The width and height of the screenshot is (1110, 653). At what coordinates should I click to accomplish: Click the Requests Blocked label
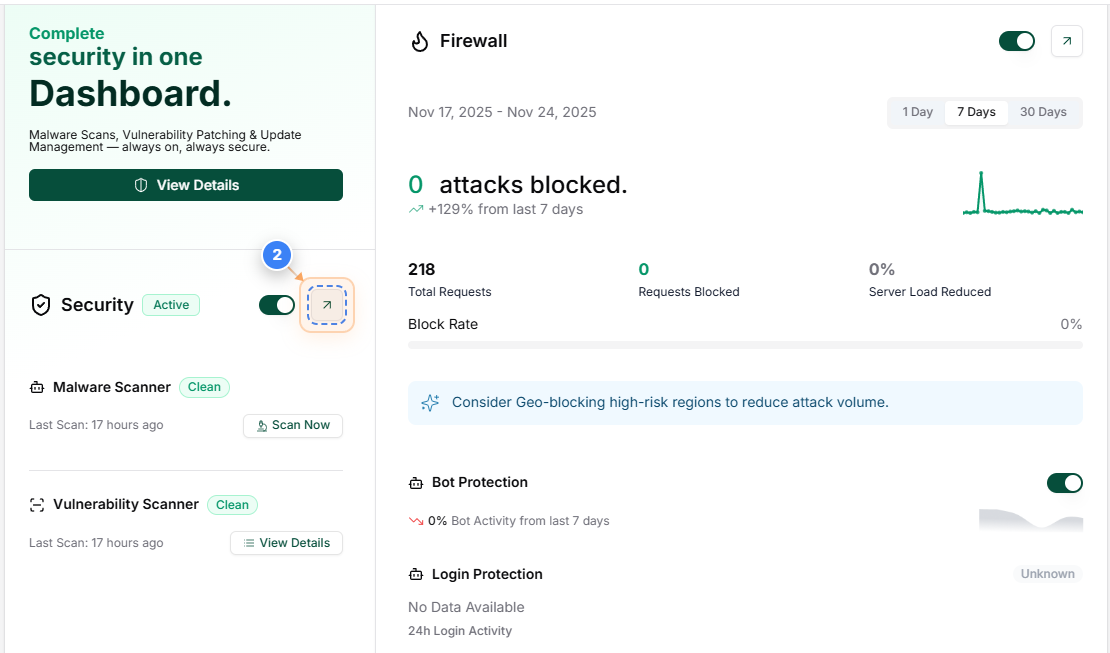(689, 292)
